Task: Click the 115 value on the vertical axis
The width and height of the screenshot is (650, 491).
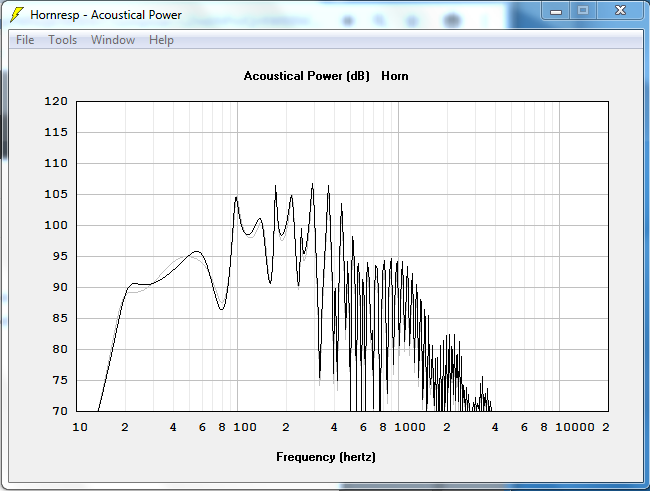Action: click(56, 132)
